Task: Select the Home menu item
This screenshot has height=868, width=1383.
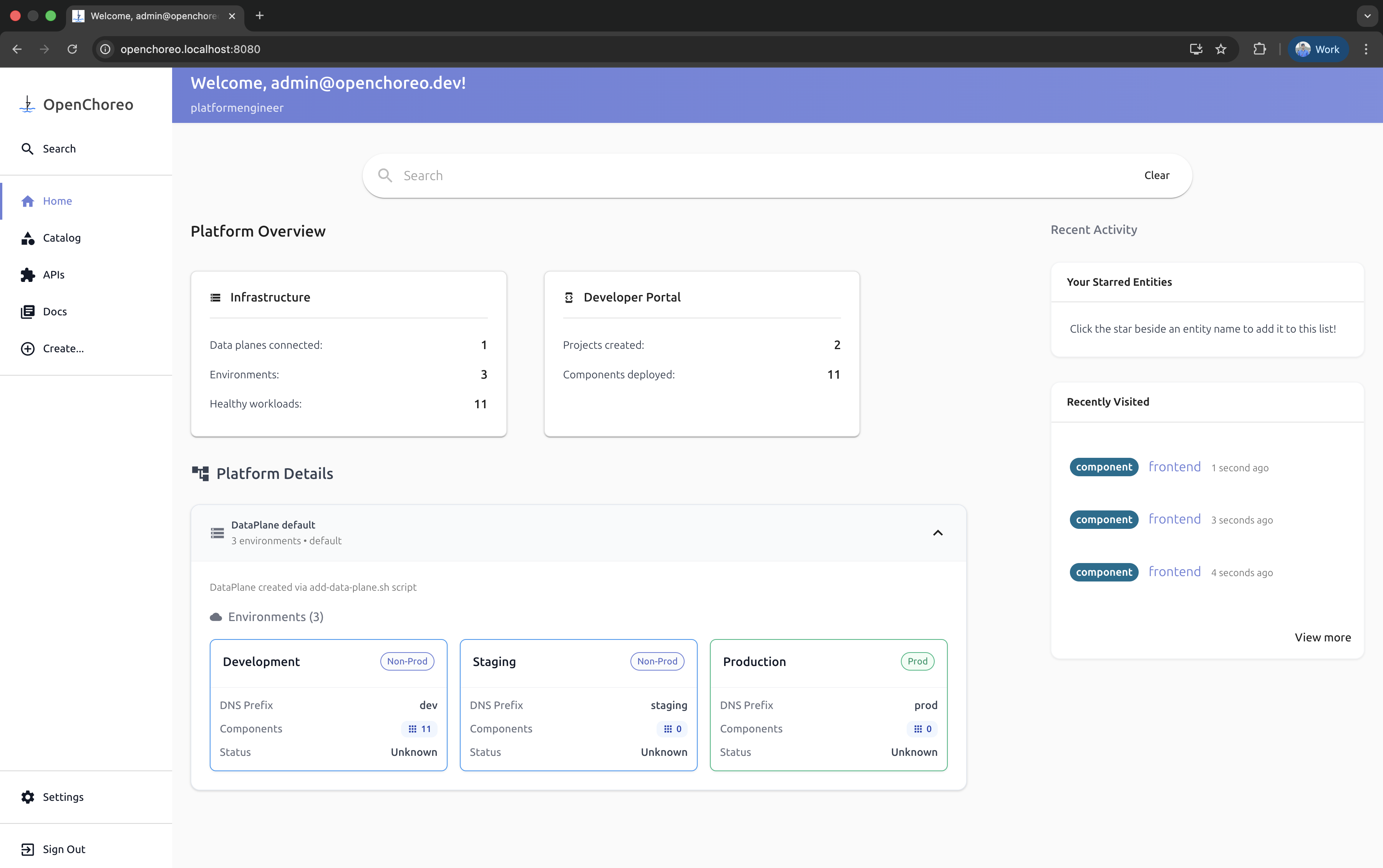Action: (57, 200)
